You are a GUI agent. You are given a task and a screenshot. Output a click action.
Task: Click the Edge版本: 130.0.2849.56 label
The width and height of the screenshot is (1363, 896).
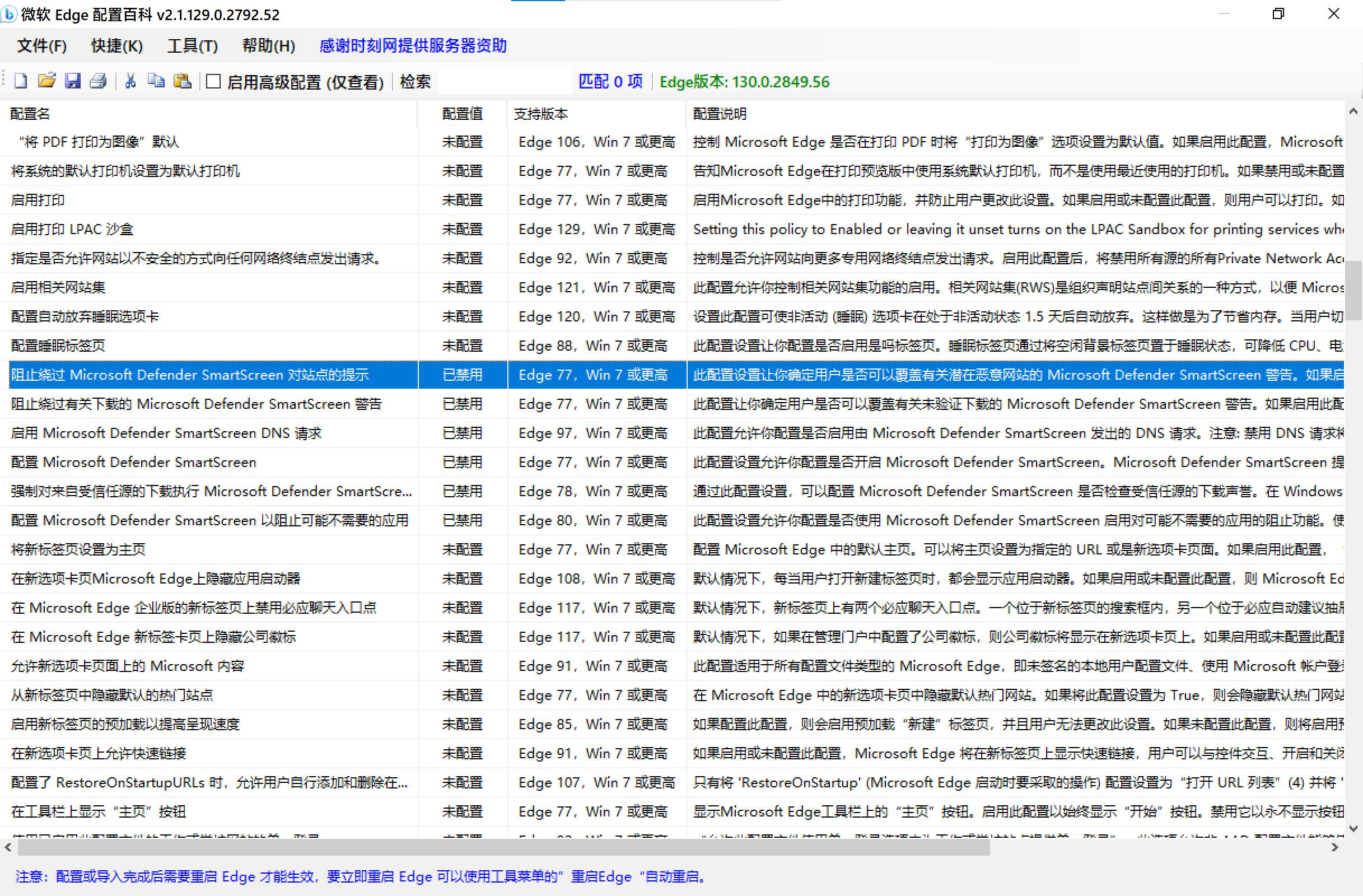click(x=744, y=82)
